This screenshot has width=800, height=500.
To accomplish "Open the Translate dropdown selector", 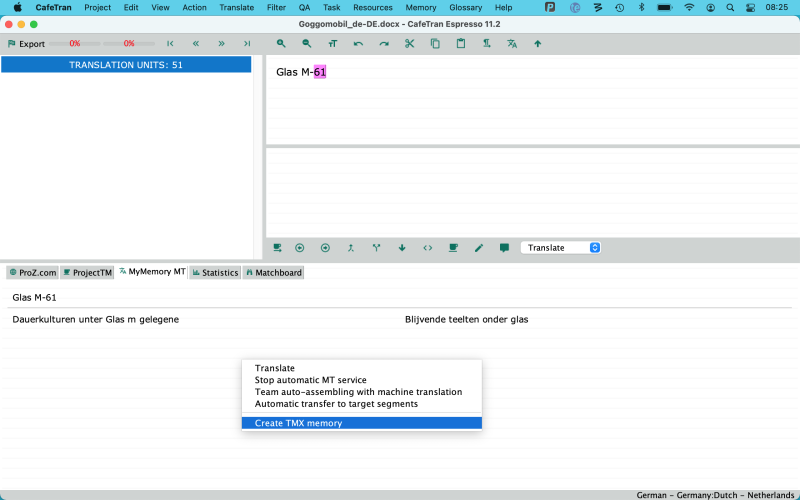I will 561,248.
